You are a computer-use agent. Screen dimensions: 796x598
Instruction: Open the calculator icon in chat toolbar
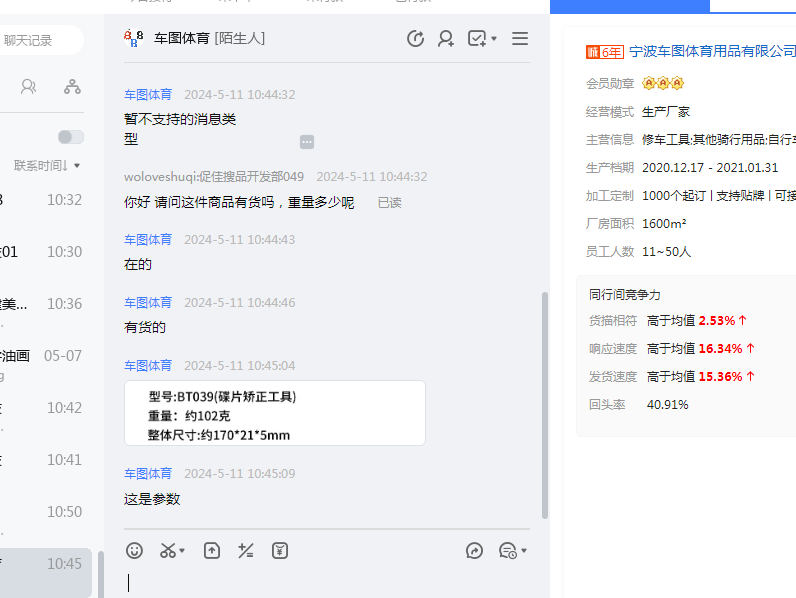pos(245,550)
